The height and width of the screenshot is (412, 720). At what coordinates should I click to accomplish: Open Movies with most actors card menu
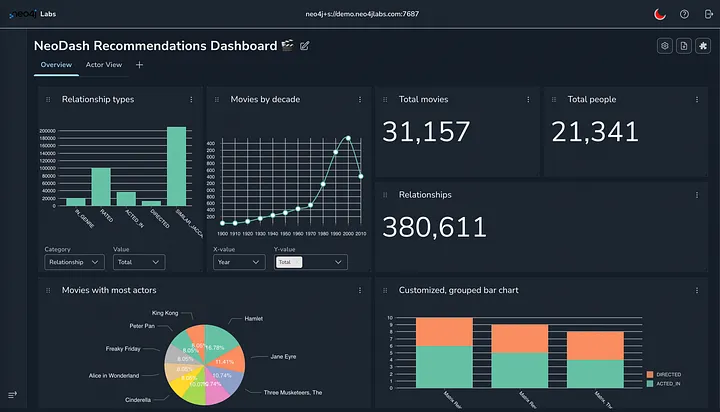pos(360,291)
